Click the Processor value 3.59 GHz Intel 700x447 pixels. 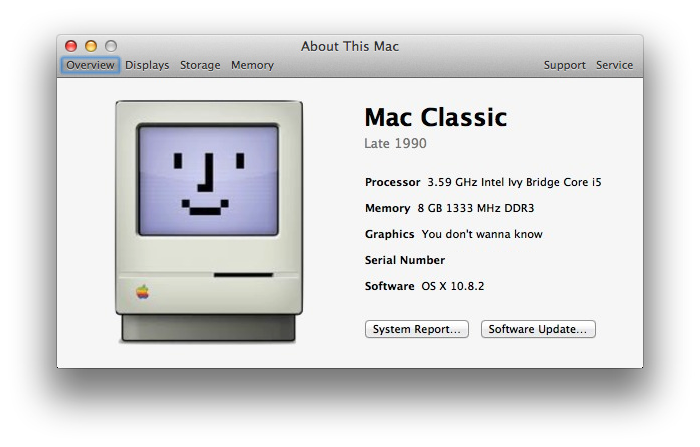click(x=514, y=182)
